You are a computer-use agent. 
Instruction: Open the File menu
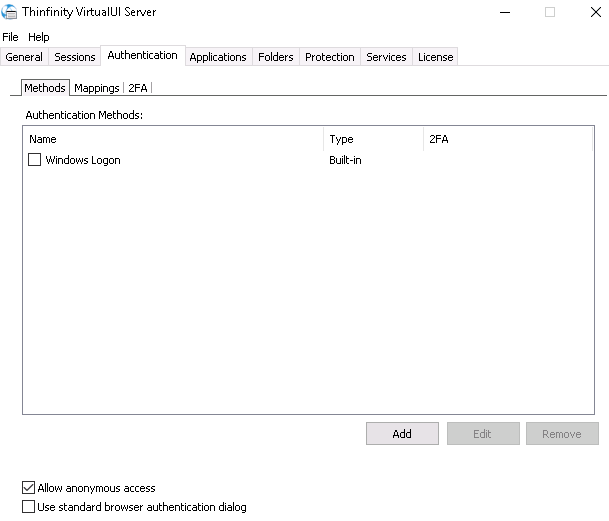(10, 37)
